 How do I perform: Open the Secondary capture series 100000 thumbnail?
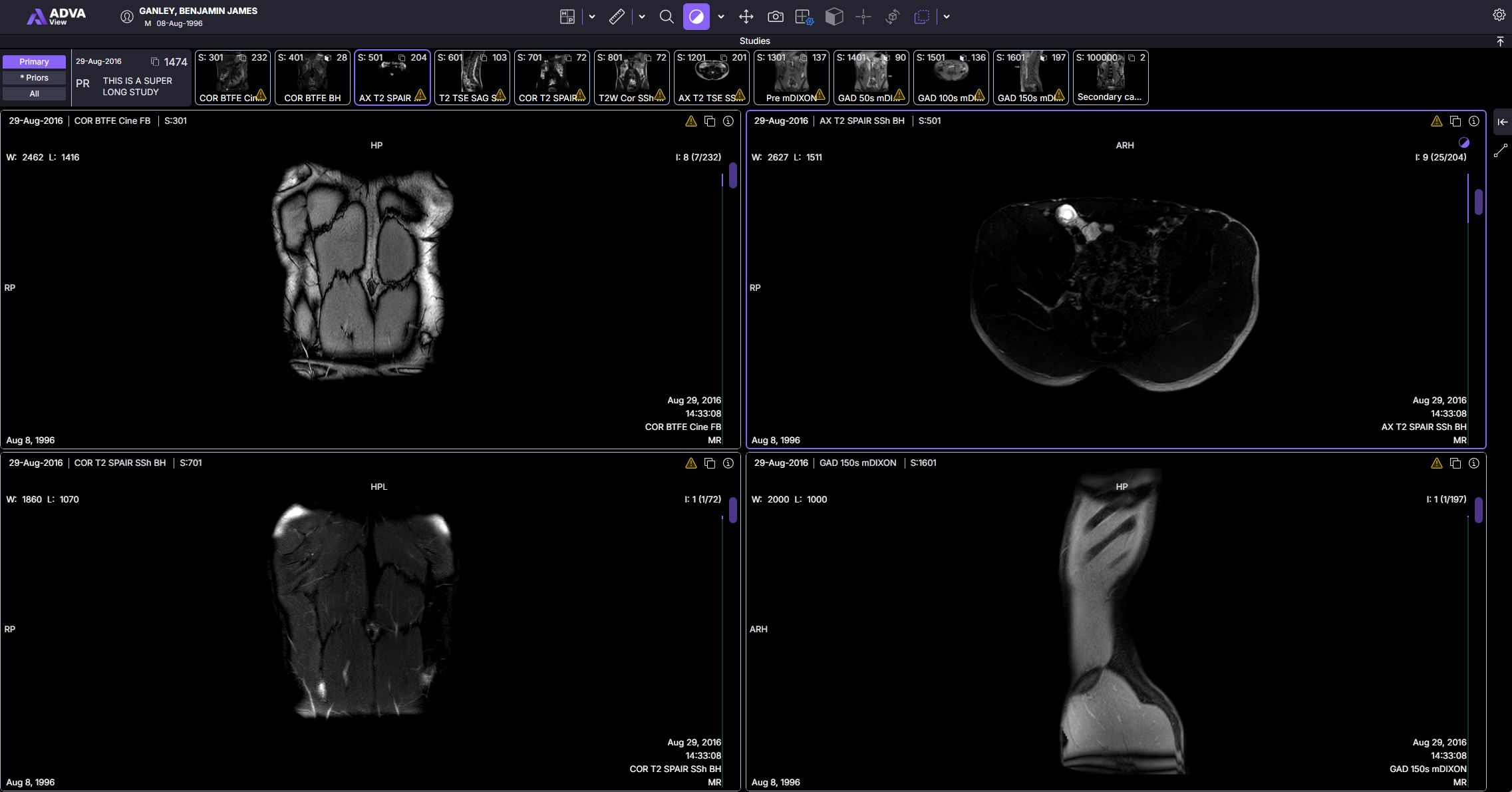[x=1111, y=77]
